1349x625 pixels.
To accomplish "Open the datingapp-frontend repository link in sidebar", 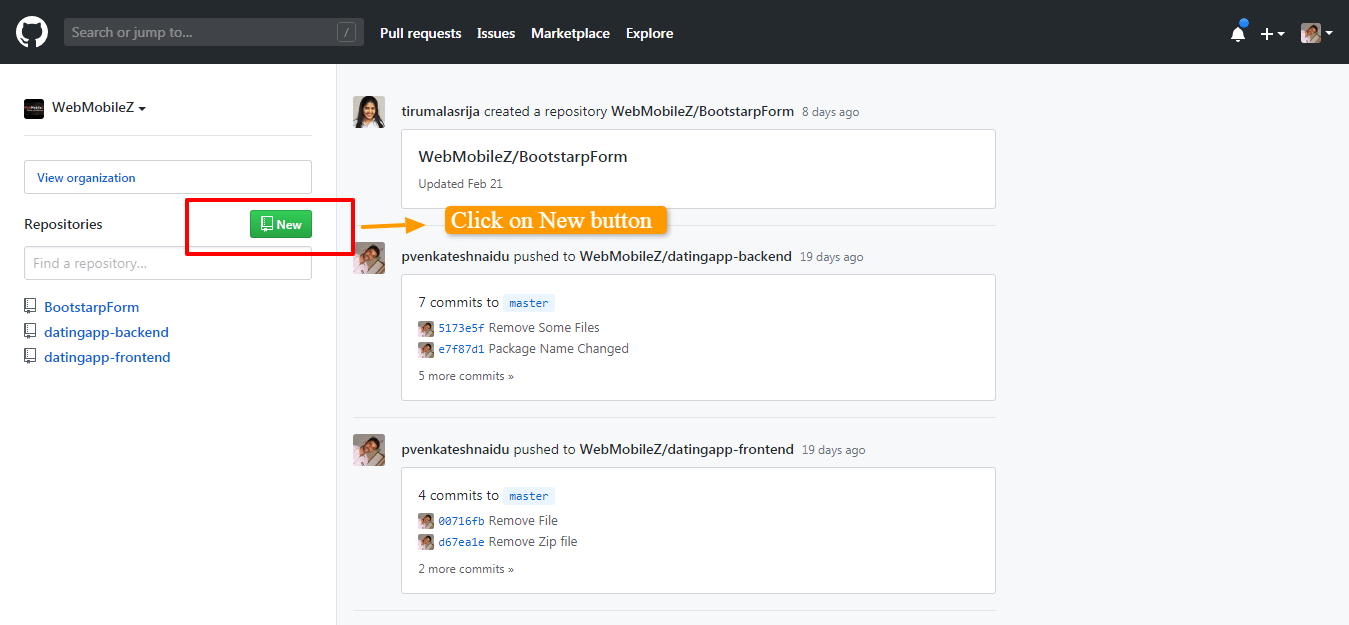I will coord(107,357).
